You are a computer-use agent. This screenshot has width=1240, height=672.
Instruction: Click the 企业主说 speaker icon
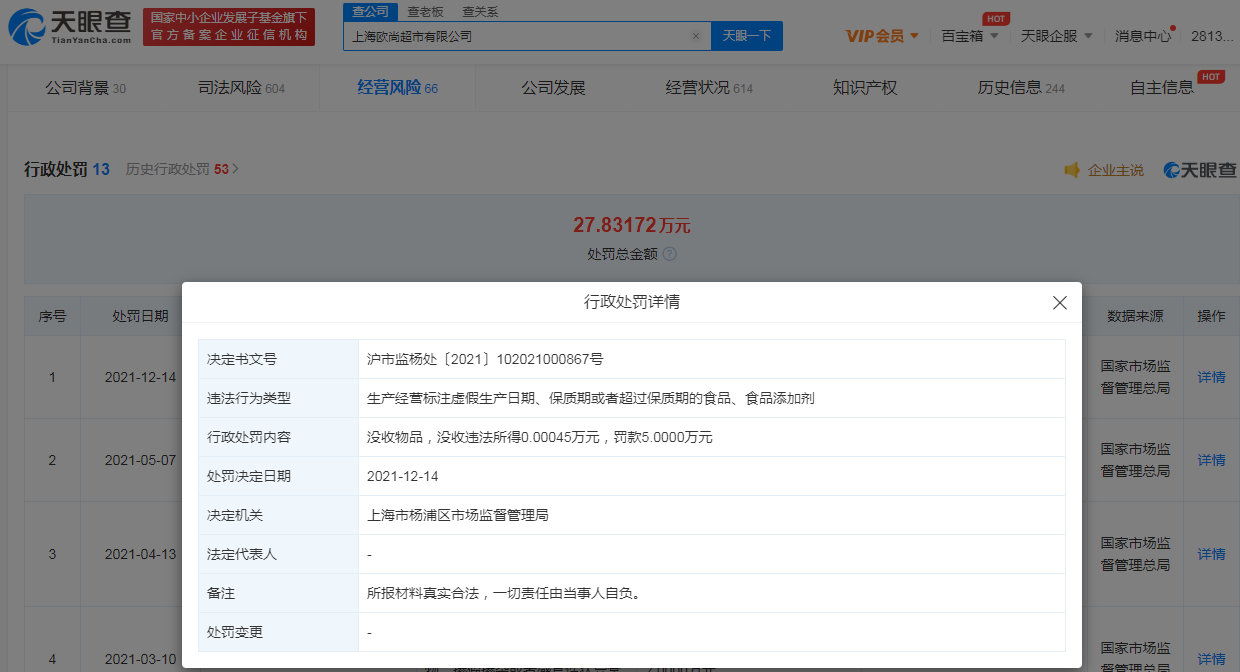click(x=1072, y=170)
